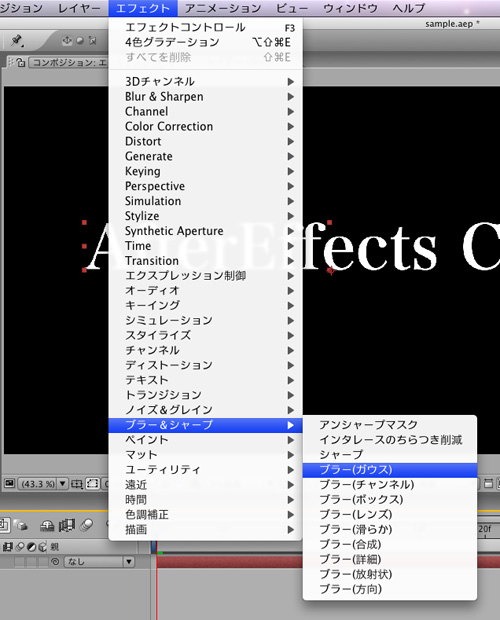Select the red layer duration bar
The width and height of the screenshot is (500, 620).
(x=328, y=561)
